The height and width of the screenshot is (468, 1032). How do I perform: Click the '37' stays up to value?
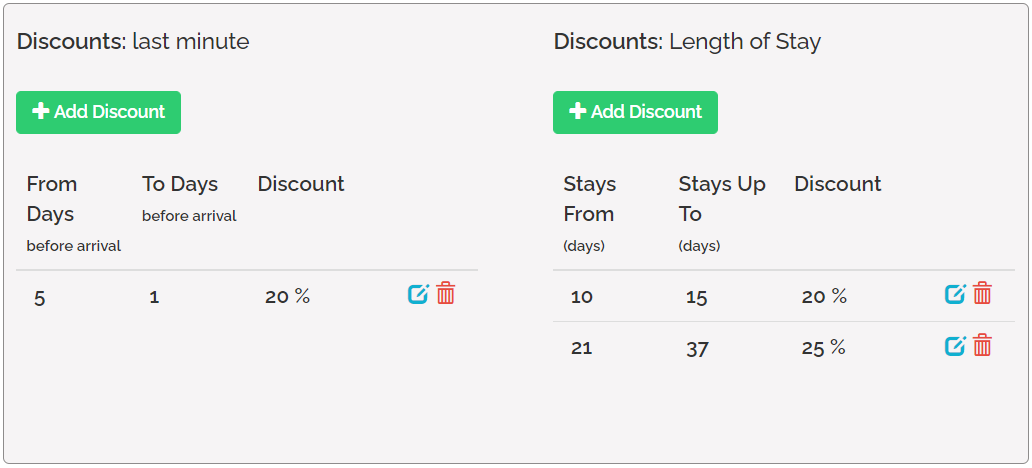pos(697,349)
